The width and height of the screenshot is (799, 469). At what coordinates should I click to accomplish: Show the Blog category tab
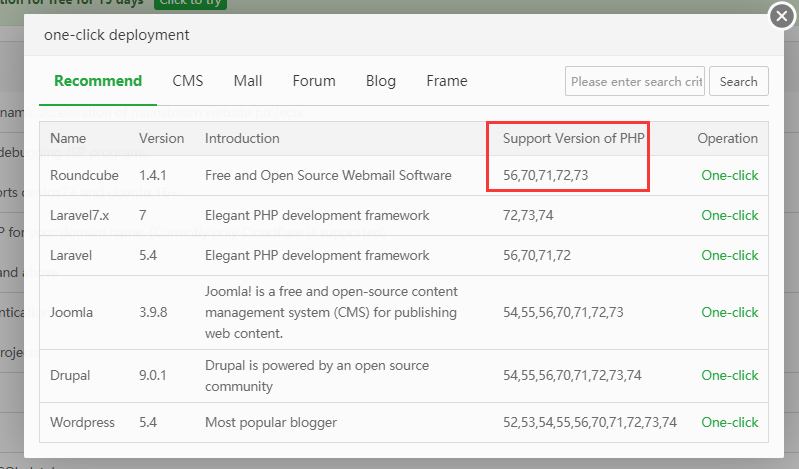(381, 81)
